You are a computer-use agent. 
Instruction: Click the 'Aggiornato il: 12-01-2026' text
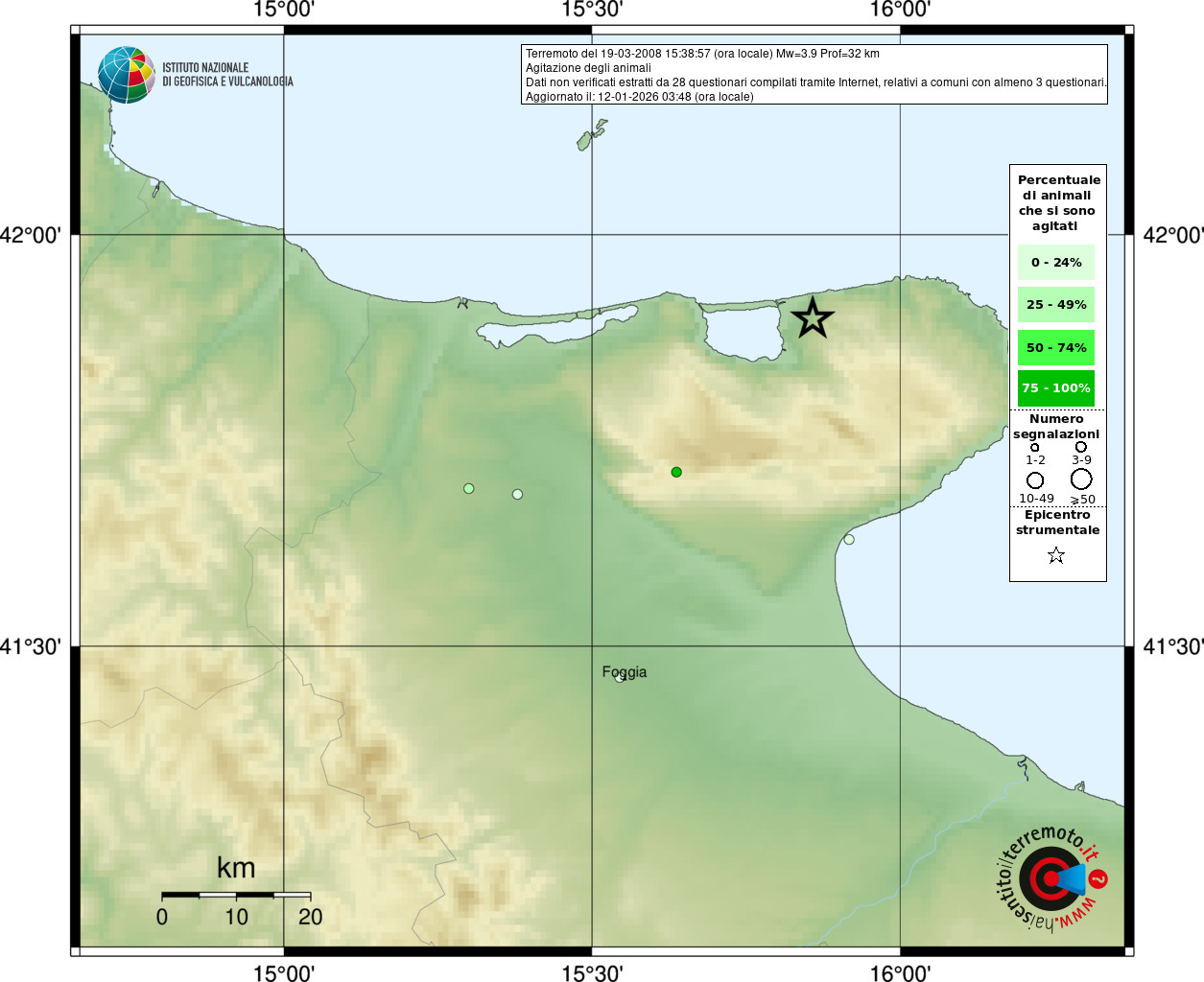coord(639,97)
